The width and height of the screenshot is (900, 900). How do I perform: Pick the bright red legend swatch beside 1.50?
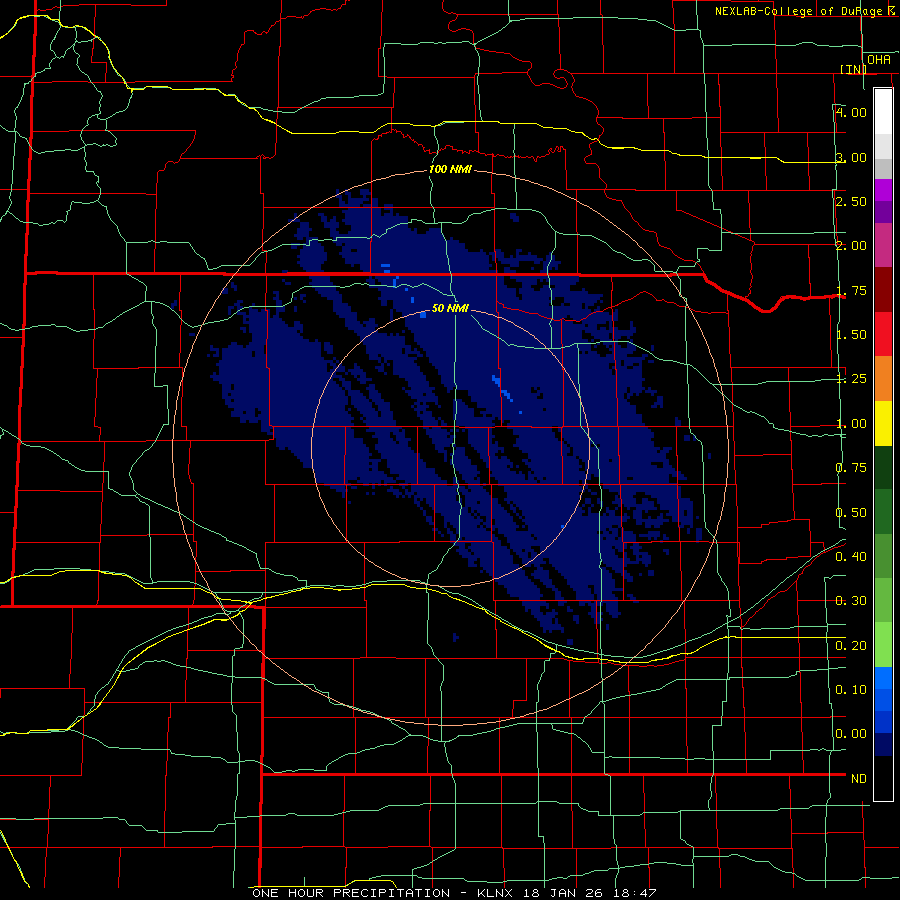tap(883, 334)
